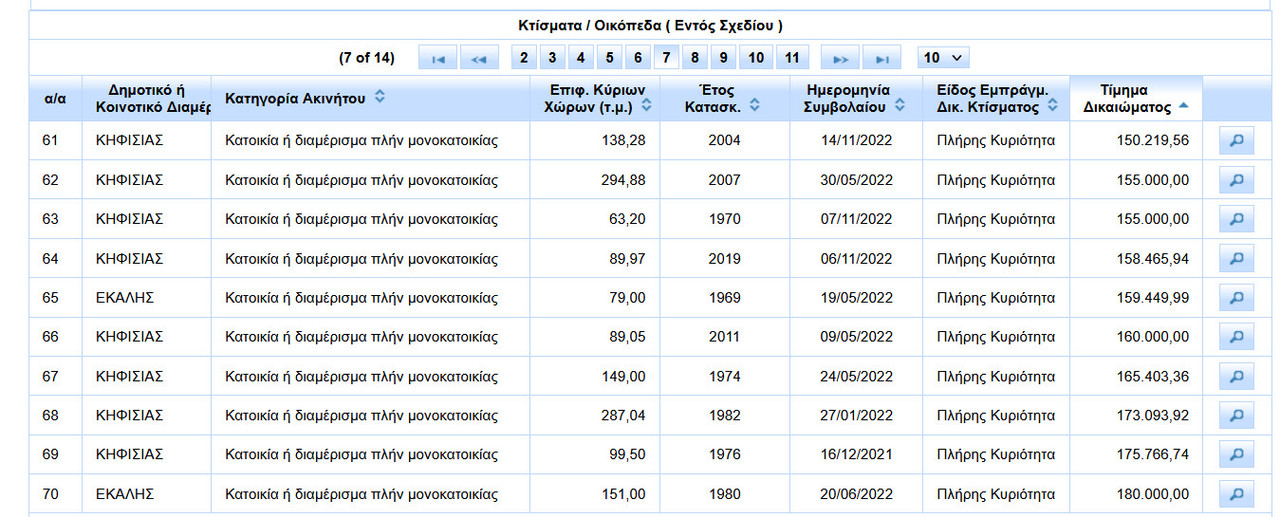Screen dimensions: 1280x517
Task: Select area value 287,04
Action: (594, 415)
